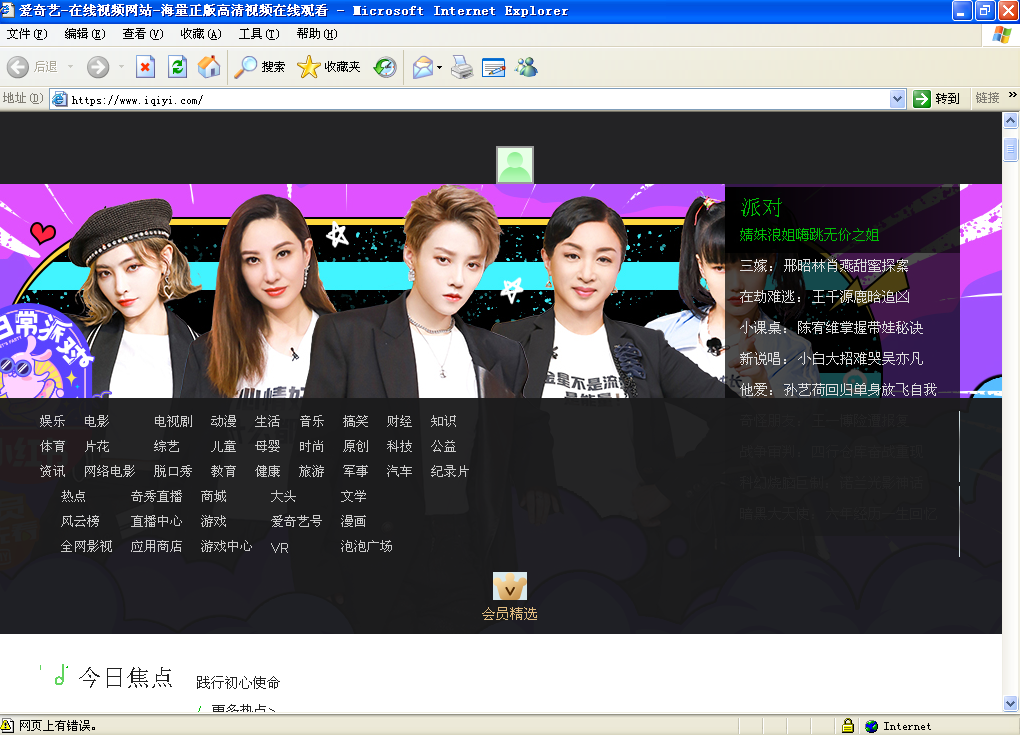This screenshot has height=735, width=1020.
Task: Open the 收藏 menu
Action: tap(200, 34)
